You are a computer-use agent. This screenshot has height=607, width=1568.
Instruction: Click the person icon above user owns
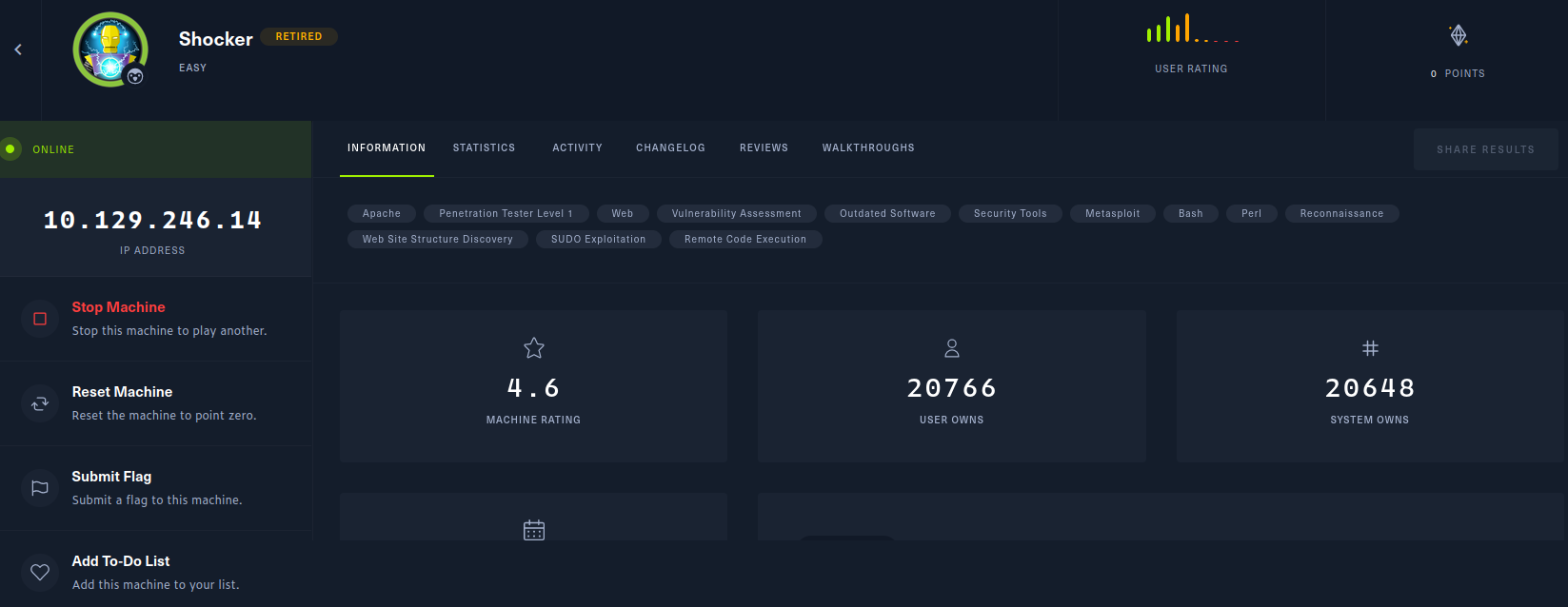click(x=952, y=348)
